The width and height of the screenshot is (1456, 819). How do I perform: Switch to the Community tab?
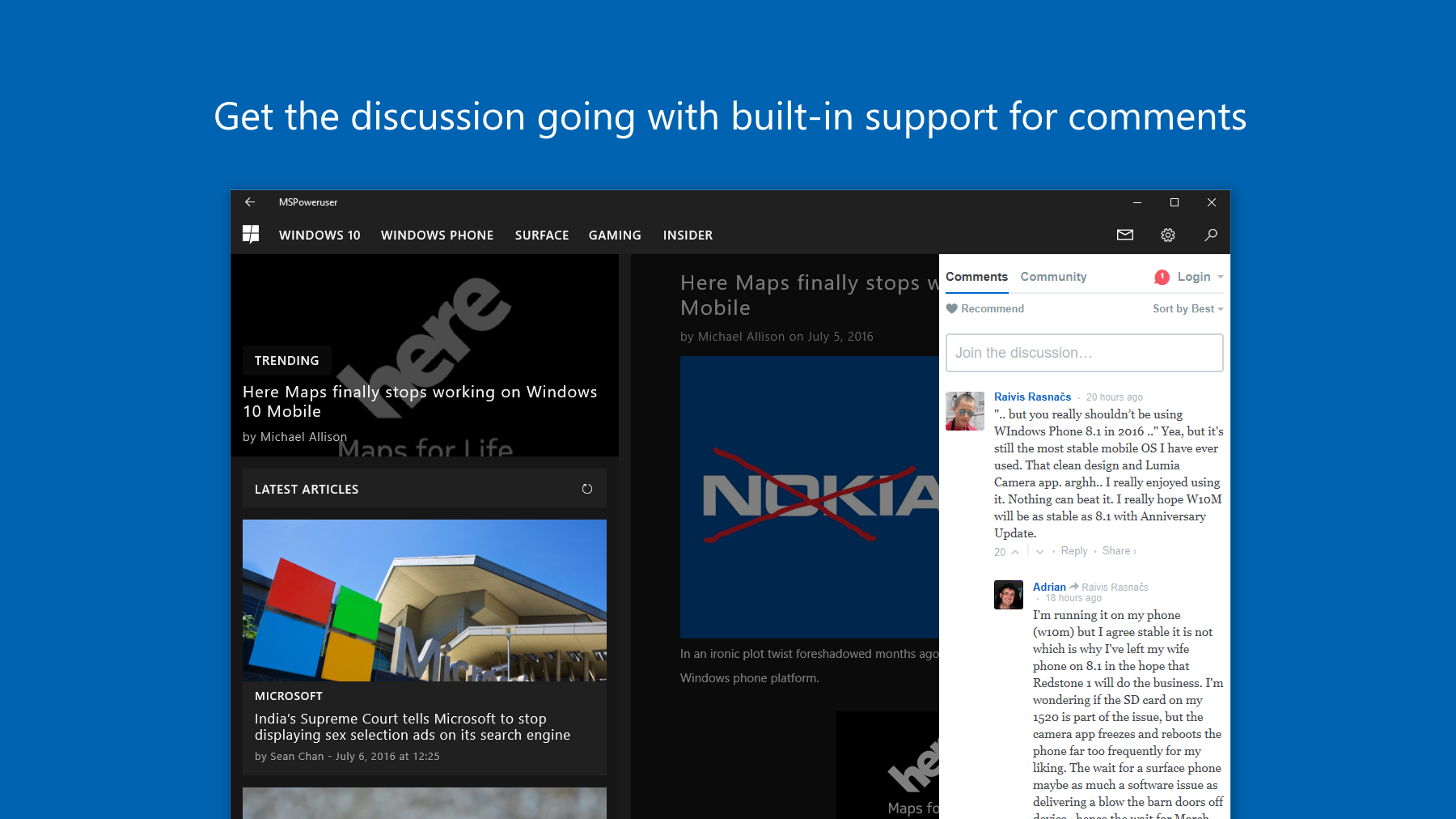tap(1053, 277)
